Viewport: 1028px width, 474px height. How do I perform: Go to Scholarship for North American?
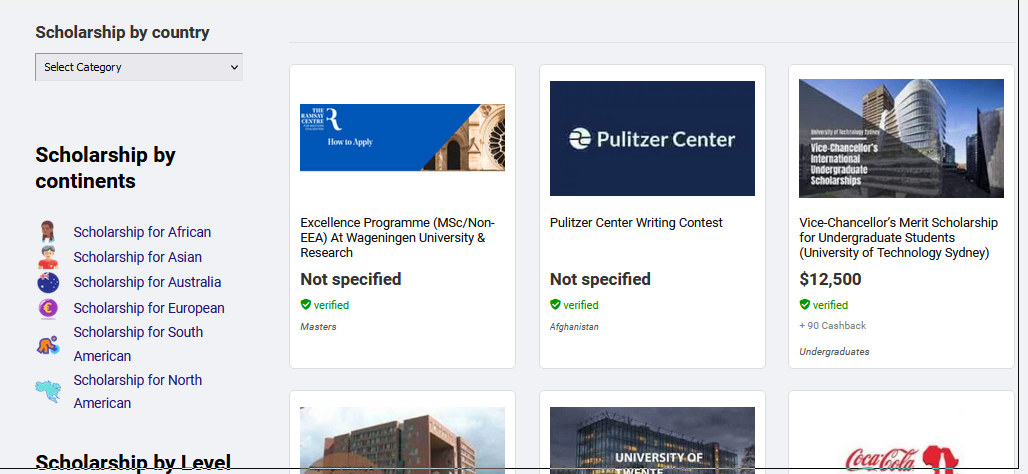(x=138, y=391)
